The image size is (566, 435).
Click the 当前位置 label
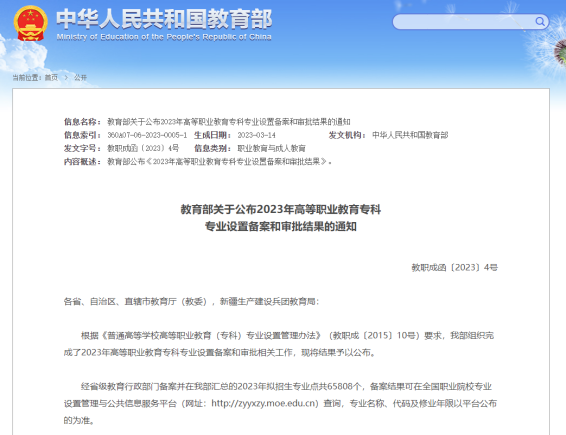click(27, 78)
